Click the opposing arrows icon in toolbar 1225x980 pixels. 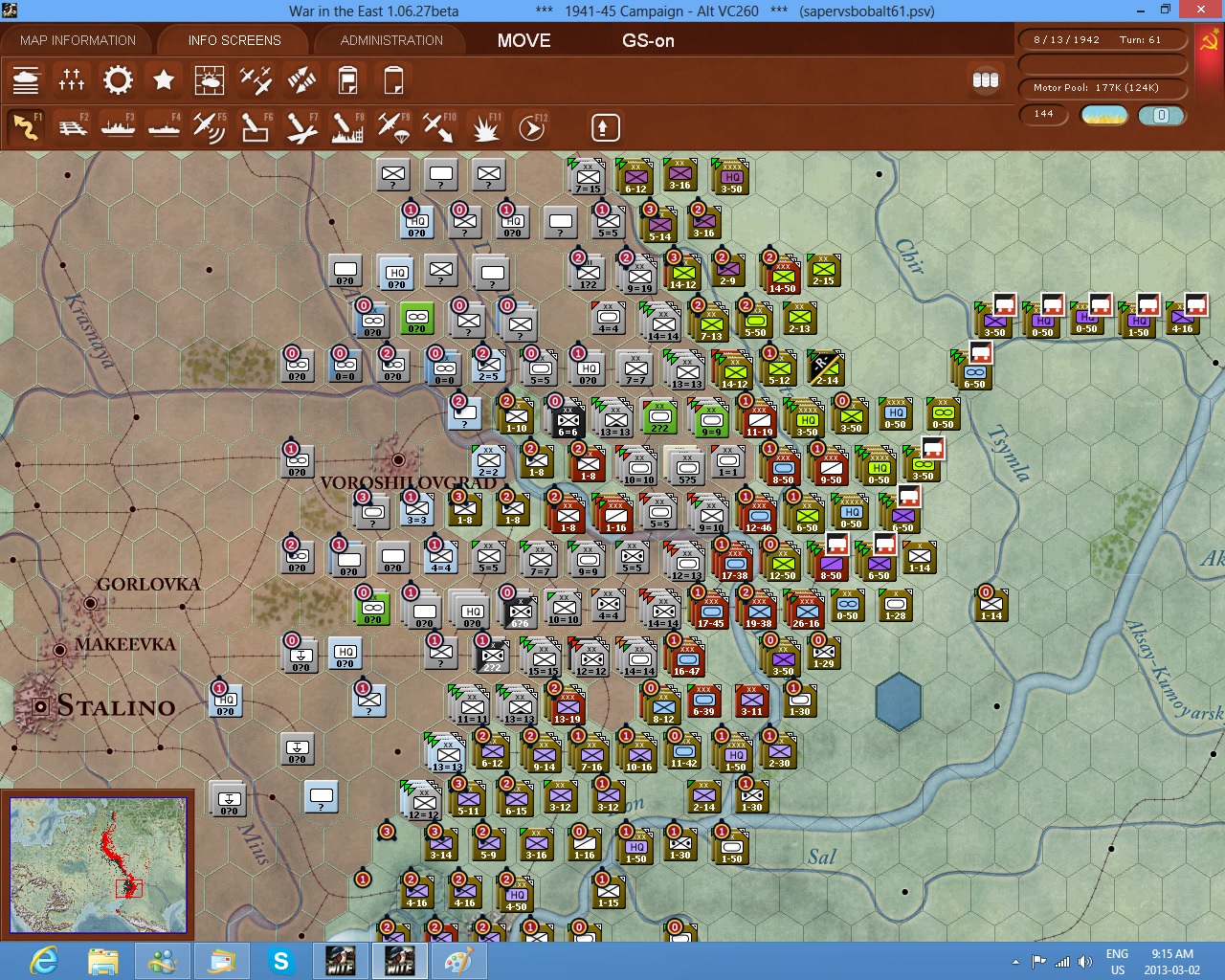pos(301,80)
